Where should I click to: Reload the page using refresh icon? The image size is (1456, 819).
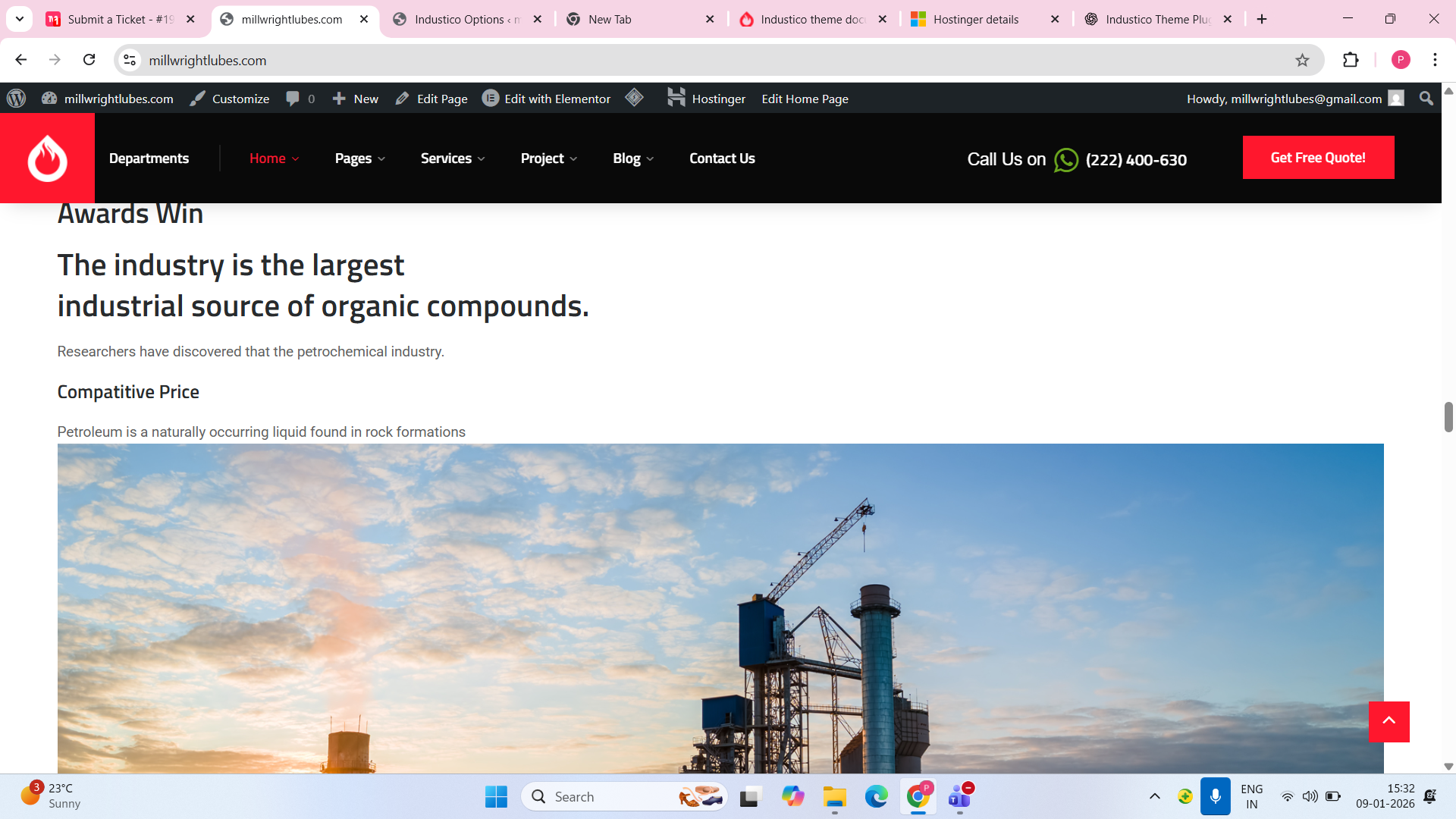(89, 60)
